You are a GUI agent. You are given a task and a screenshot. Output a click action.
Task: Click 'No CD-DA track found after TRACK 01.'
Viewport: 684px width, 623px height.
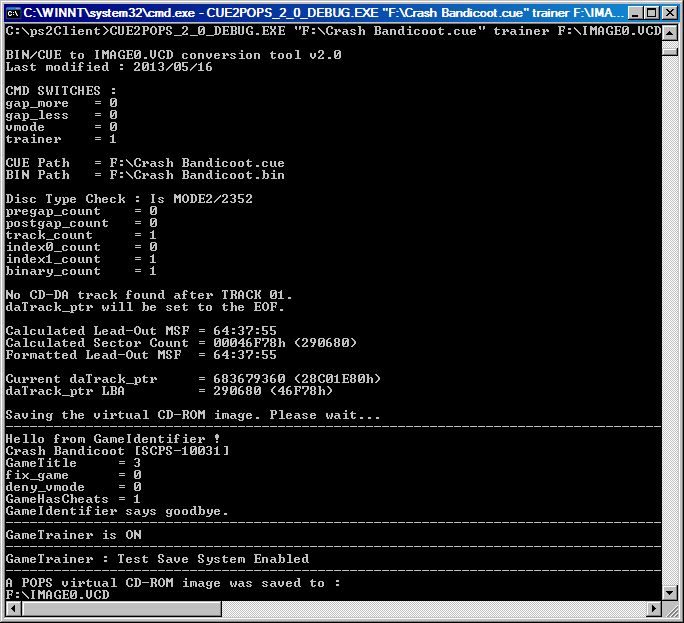[x=149, y=295]
